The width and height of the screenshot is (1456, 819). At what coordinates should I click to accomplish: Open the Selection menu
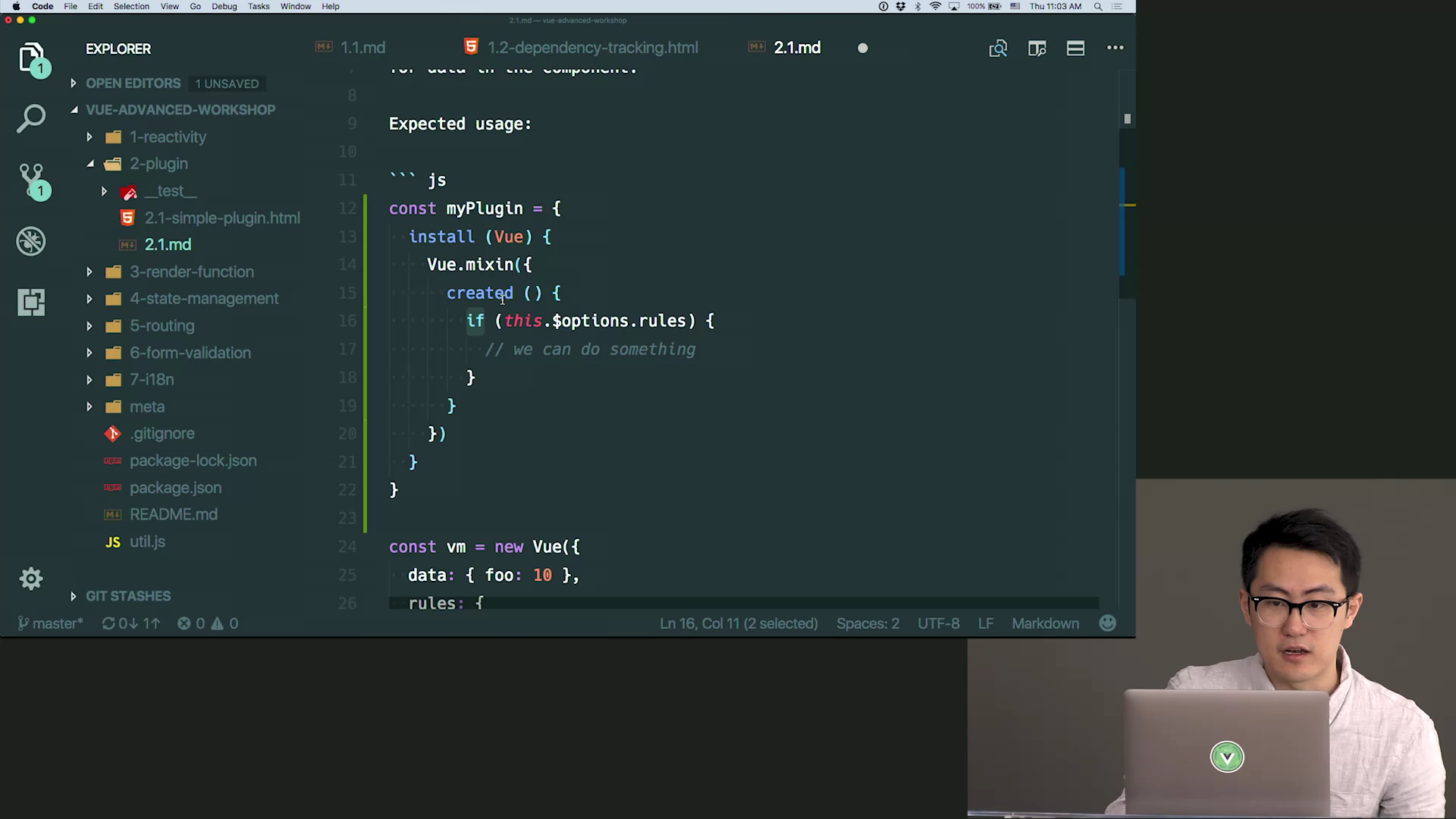tap(131, 6)
